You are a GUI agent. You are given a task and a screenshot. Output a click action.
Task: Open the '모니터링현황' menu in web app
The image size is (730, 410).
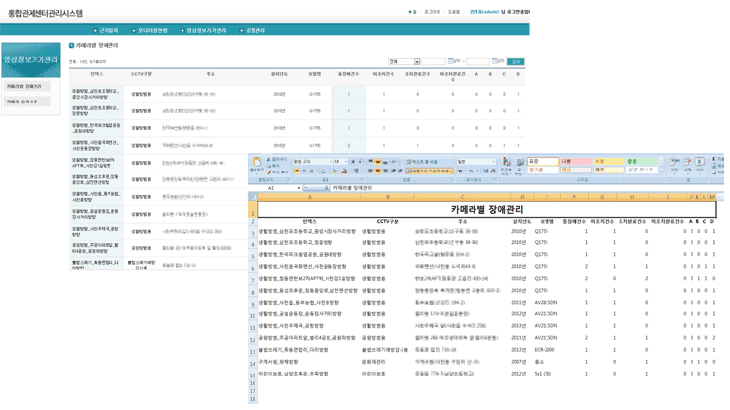(149, 30)
